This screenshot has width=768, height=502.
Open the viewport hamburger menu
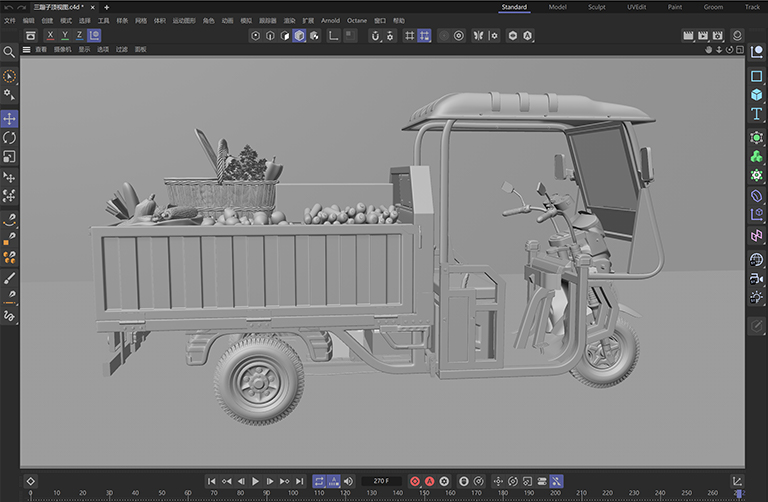26,49
